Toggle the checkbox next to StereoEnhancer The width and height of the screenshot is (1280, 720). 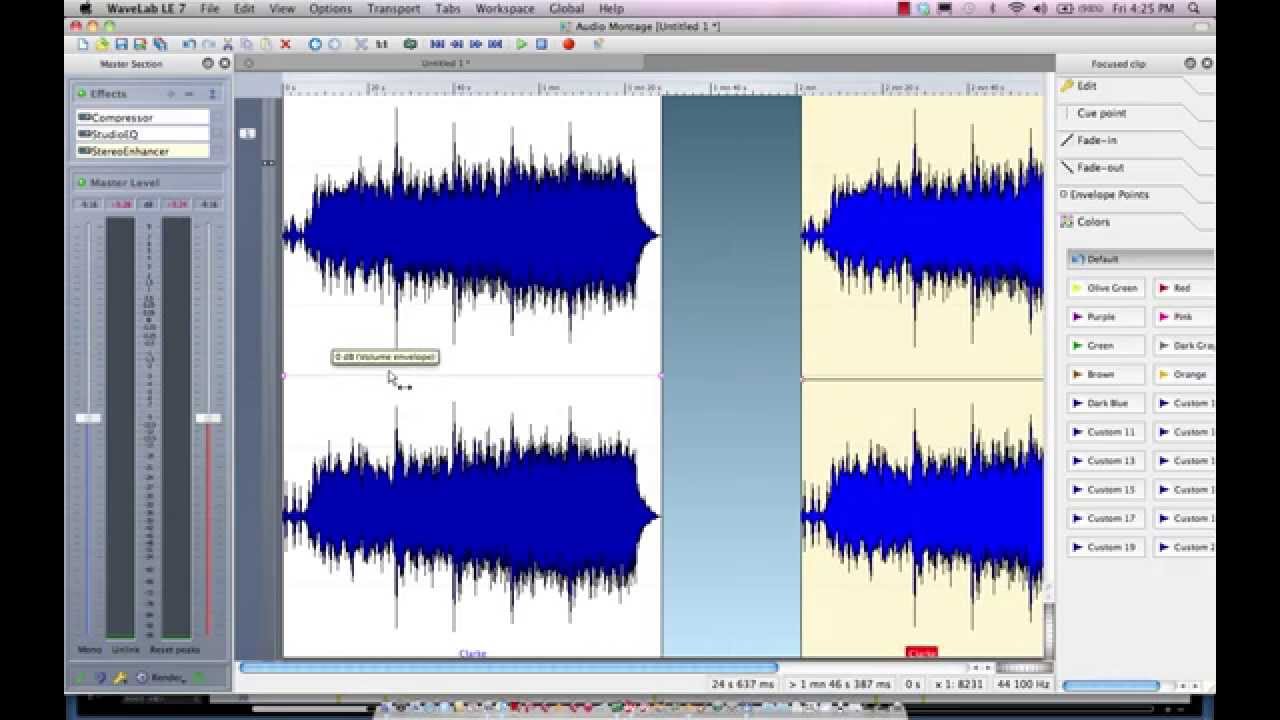tap(217, 151)
